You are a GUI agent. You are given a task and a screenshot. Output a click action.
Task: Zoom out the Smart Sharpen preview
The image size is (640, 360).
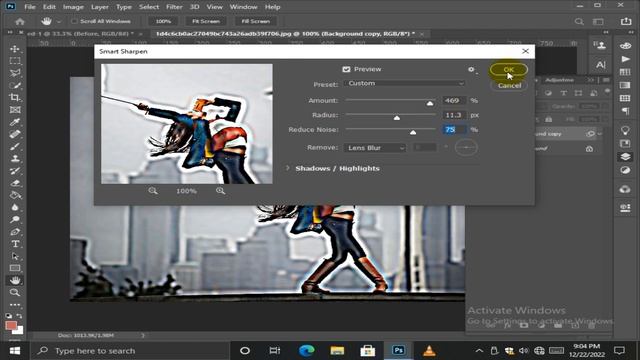click(153, 191)
